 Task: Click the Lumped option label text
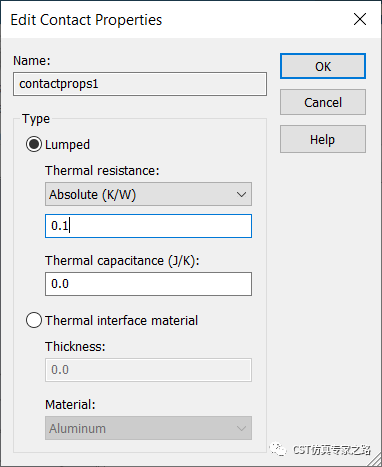pyautogui.click(x=67, y=145)
